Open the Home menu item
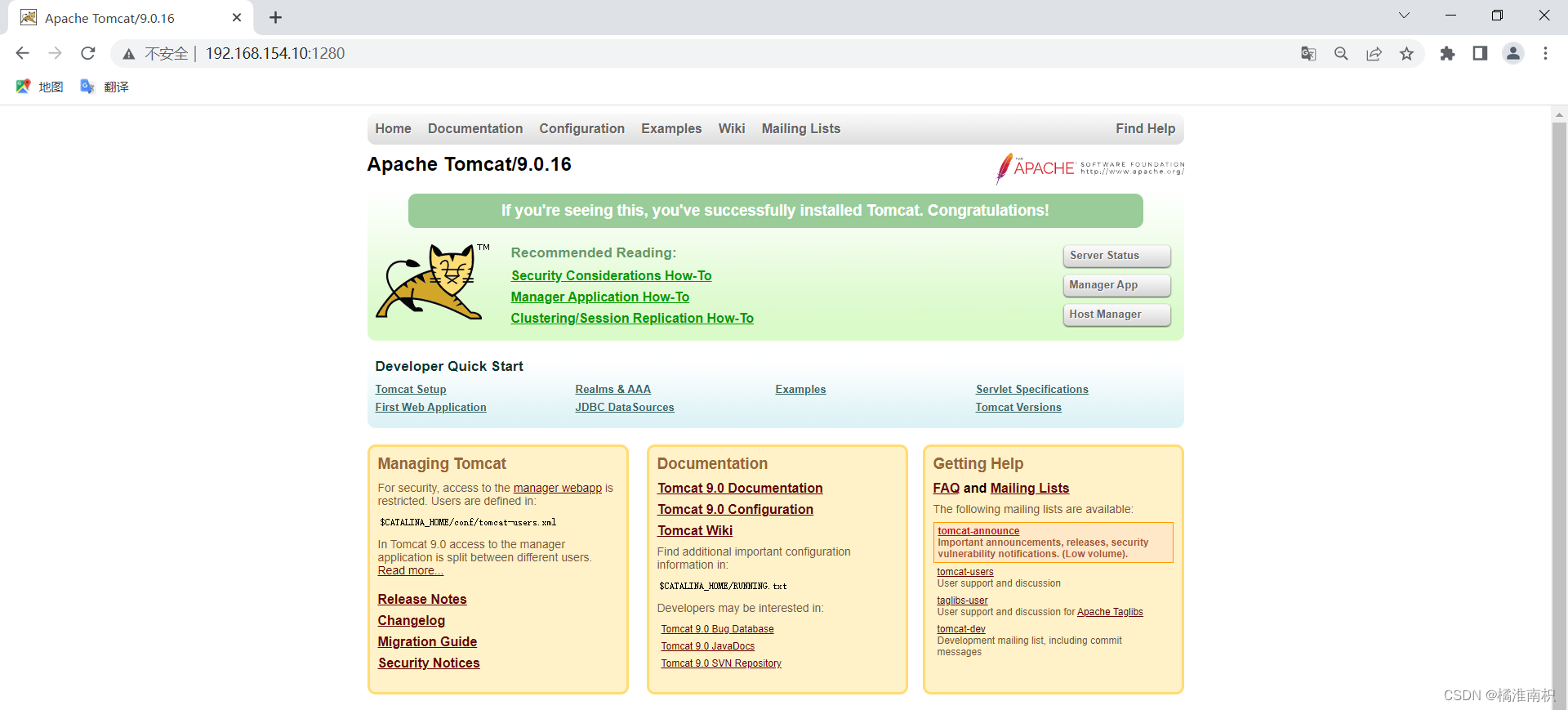Screen dimensions: 1568x710 (x=393, y=128)
